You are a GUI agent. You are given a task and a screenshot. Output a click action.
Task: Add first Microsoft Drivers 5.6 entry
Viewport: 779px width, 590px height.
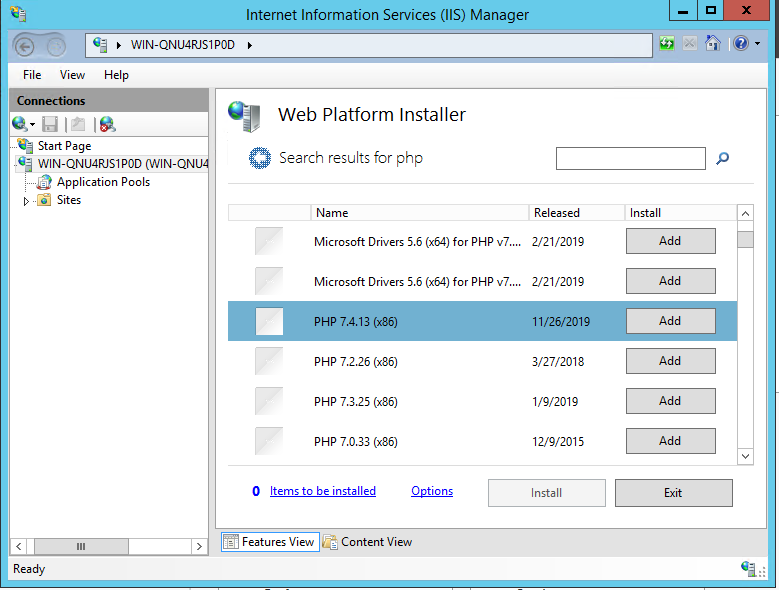671,241
